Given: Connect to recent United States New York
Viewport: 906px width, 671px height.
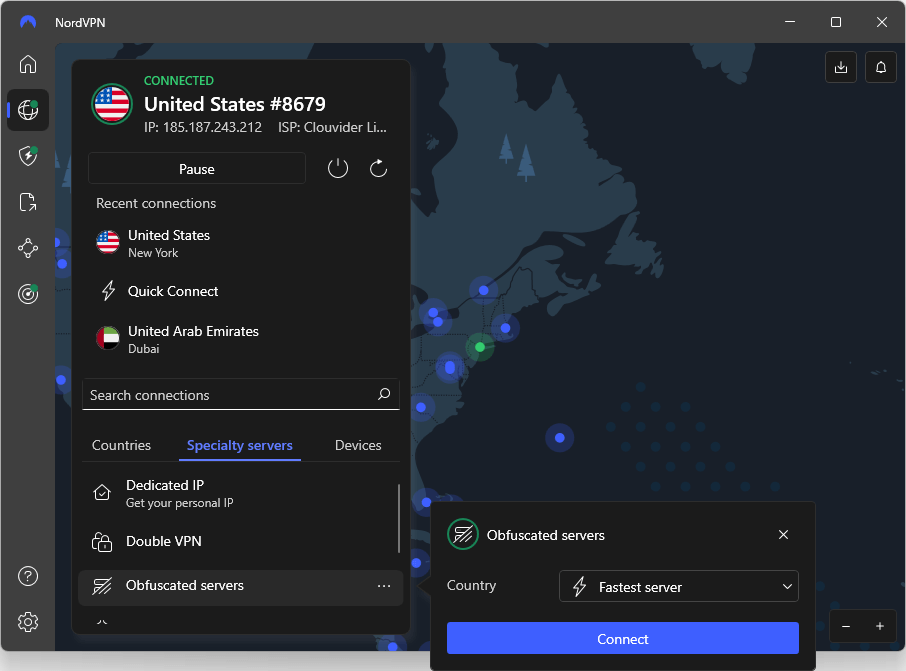Looking at the screenshot, I should click(x=239, y=243).
